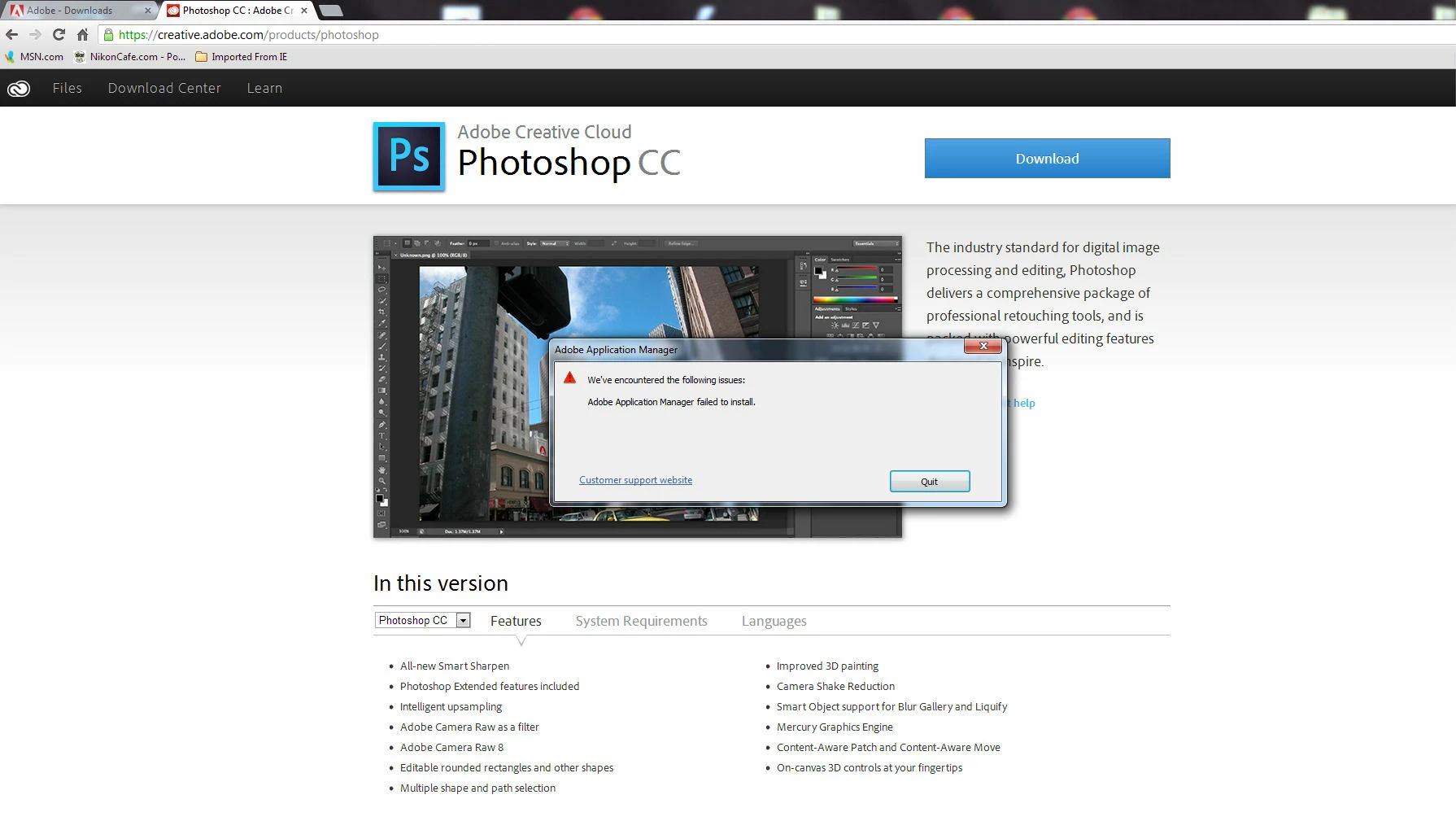The image size is (1456, 821).
Task: Click the 'Adobe Application Manager failed to install.' message
Action: pyautogui.click(x=671, y=402)
